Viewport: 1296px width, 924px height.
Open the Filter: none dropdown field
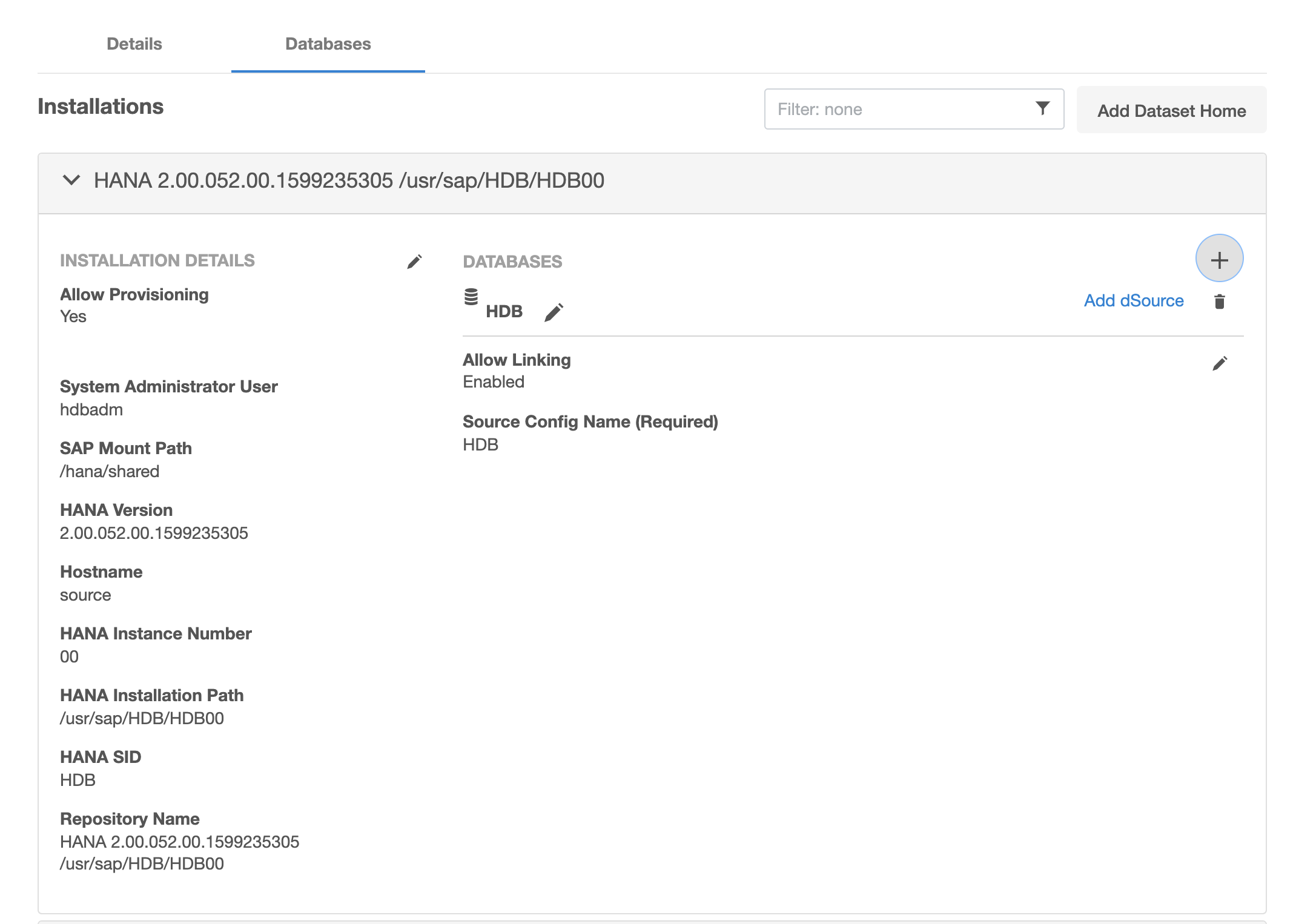pos(896,109)
